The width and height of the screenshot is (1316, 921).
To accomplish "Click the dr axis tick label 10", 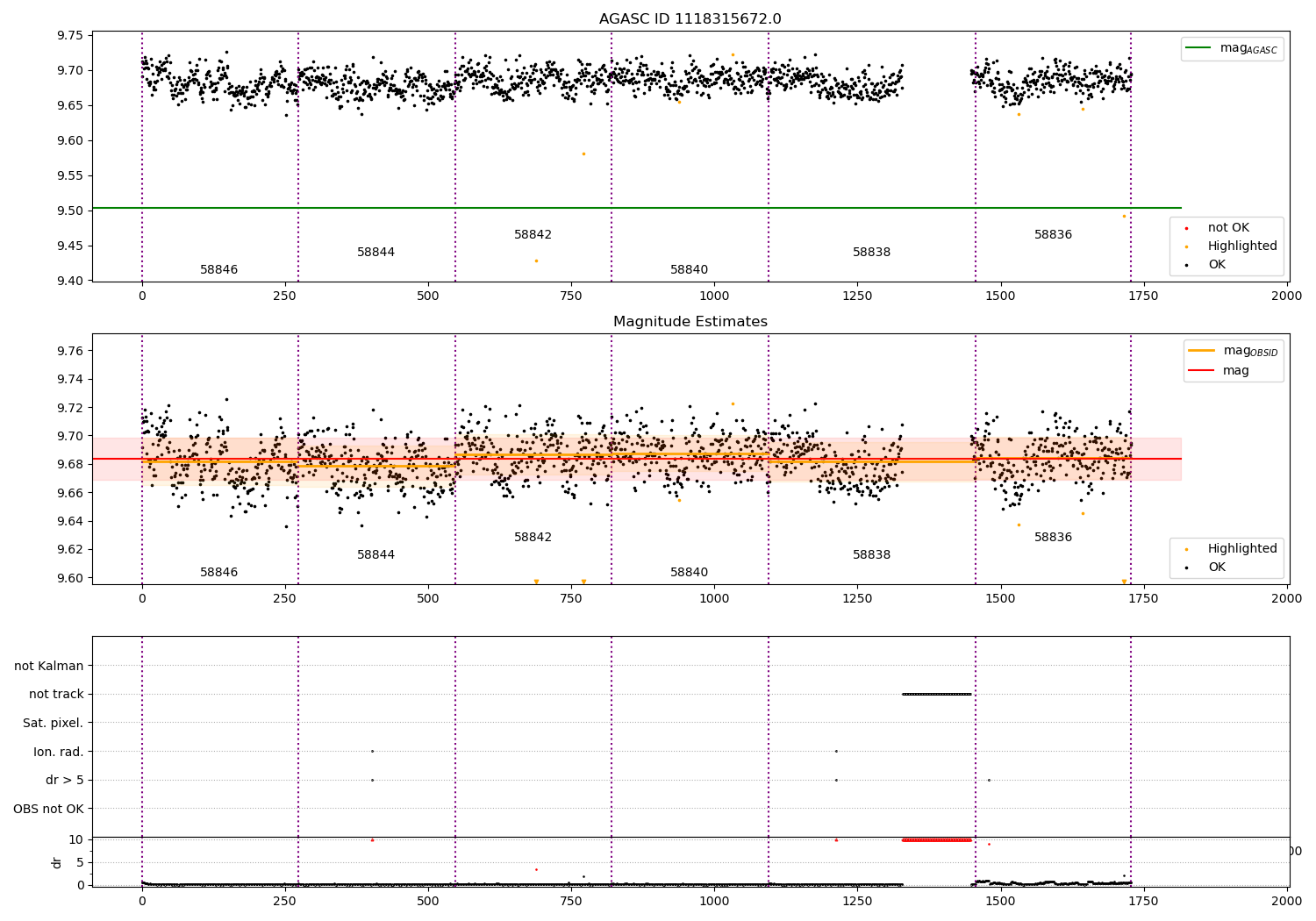I will [76, 839].
